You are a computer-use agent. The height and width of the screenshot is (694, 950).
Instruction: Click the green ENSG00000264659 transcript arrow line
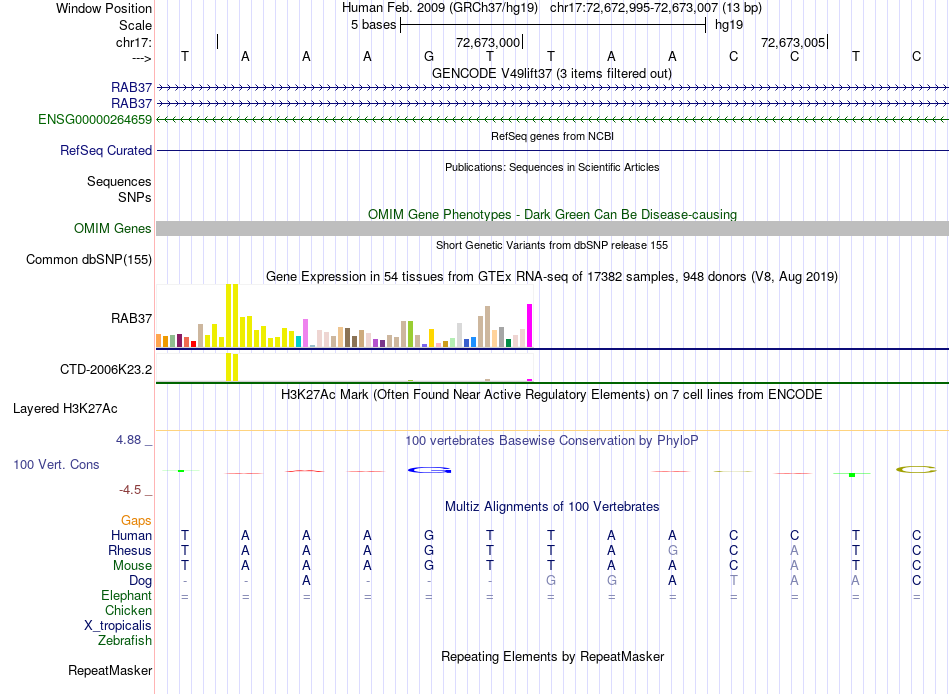553,119
